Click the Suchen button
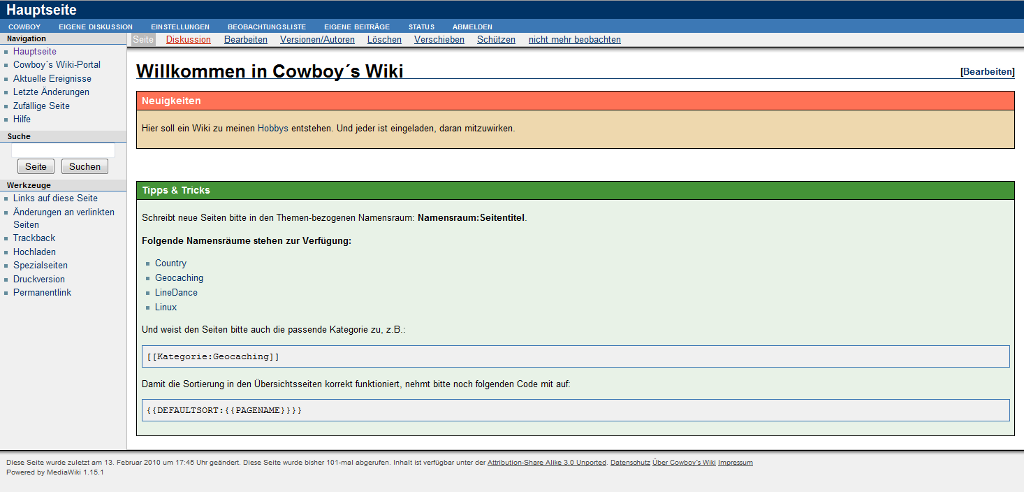 84,167
